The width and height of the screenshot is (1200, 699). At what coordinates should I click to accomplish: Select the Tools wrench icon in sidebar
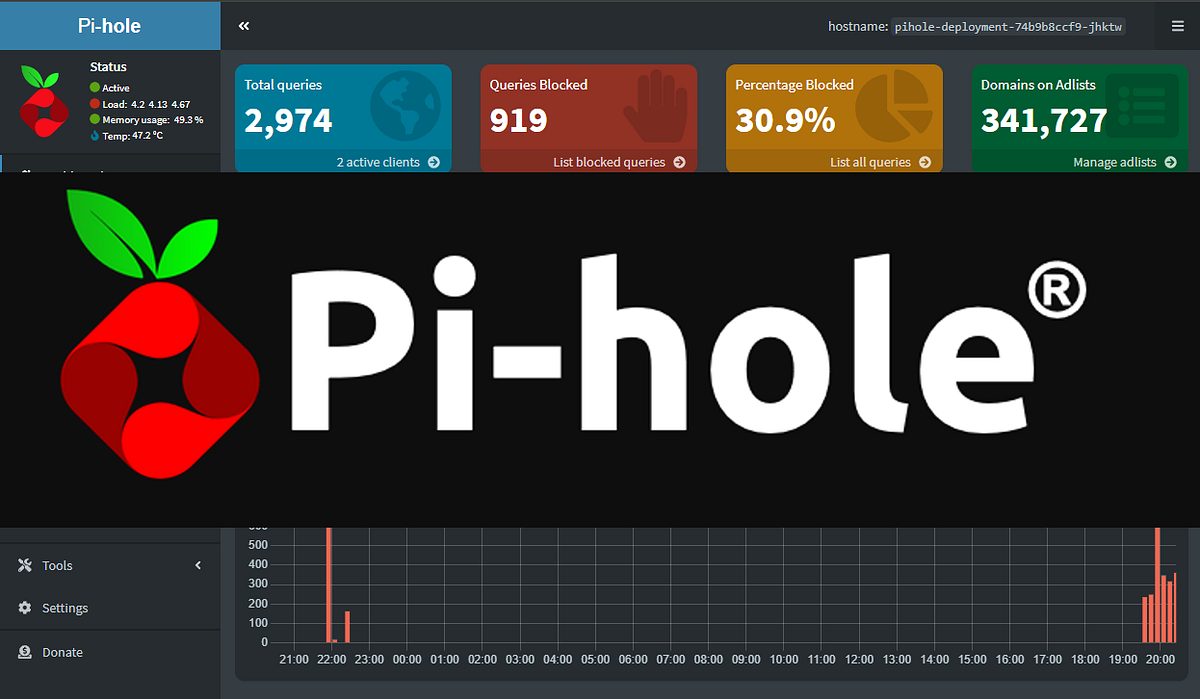pyautogui.click(x=24, y=565)
